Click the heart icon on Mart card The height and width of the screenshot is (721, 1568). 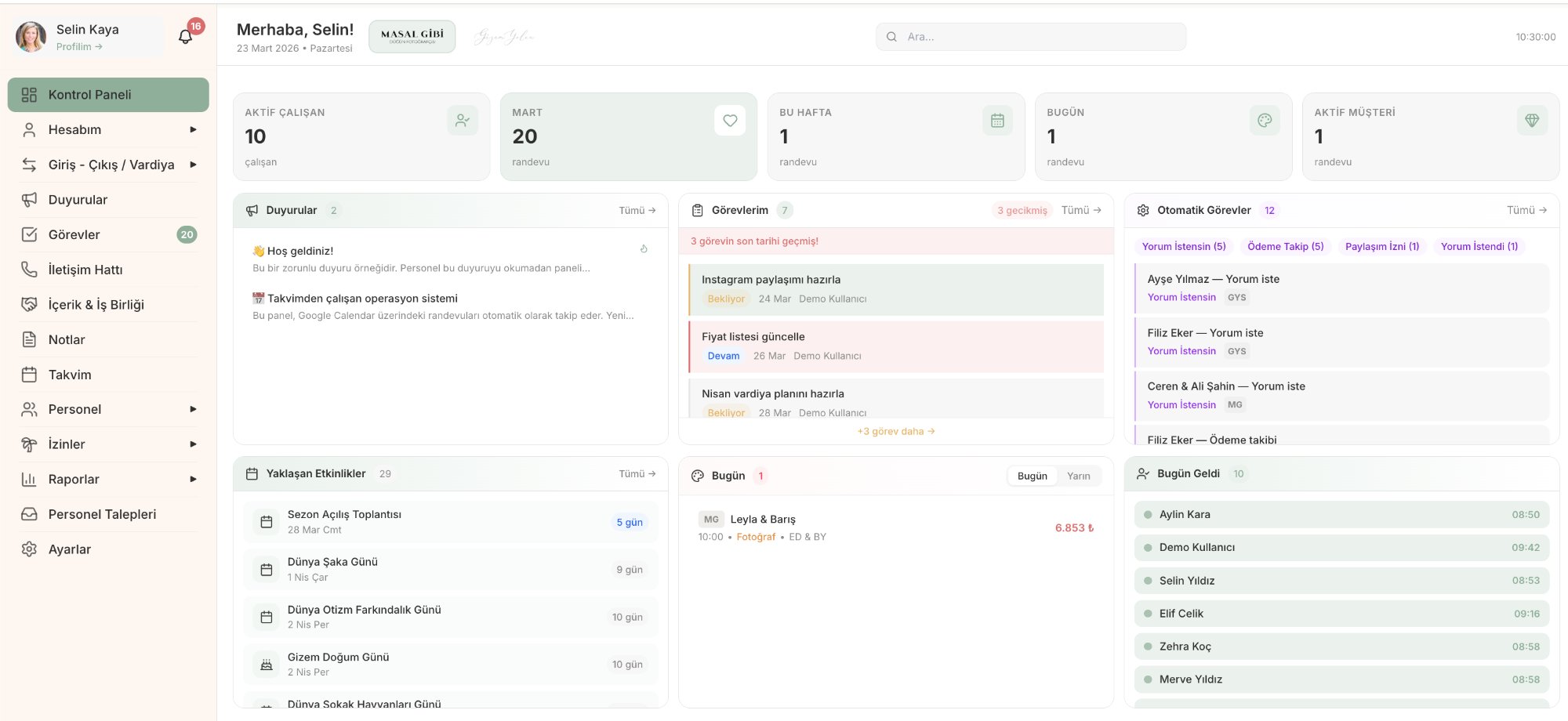pyautogui.click(x=730, y=121)
